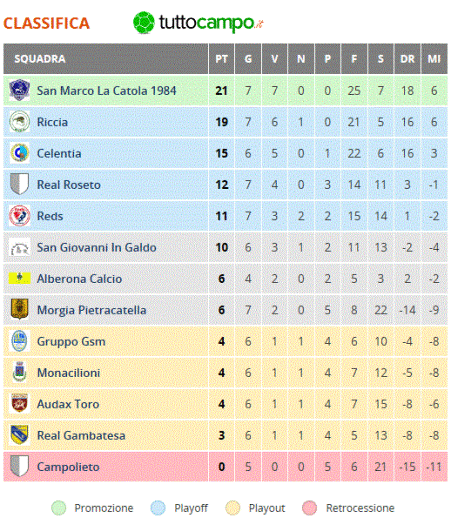Select the DR column header
Viewport: 451px width, 518px height.
point(407,59)
